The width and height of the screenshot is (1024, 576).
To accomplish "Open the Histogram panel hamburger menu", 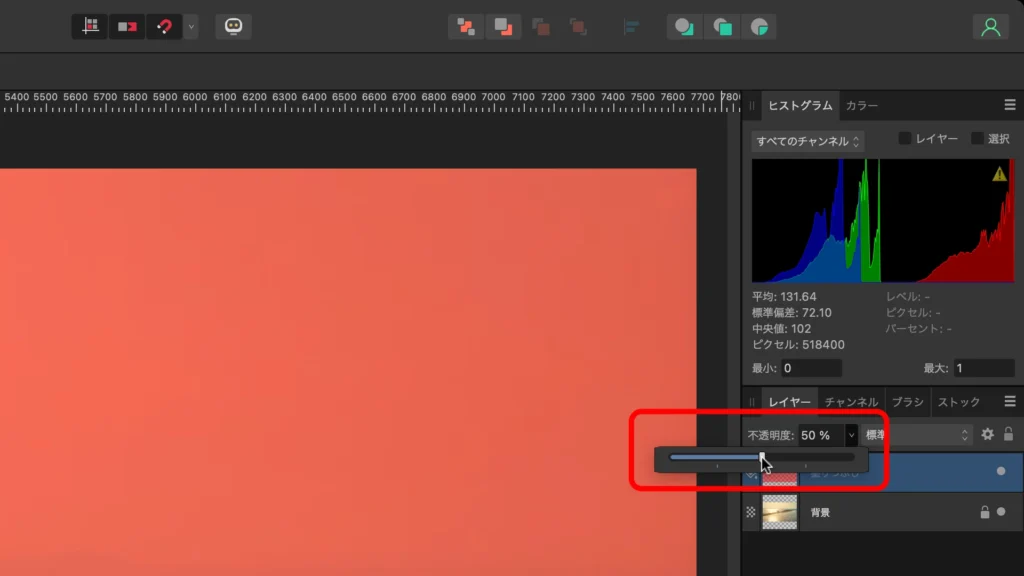I will coord(1012,104).
